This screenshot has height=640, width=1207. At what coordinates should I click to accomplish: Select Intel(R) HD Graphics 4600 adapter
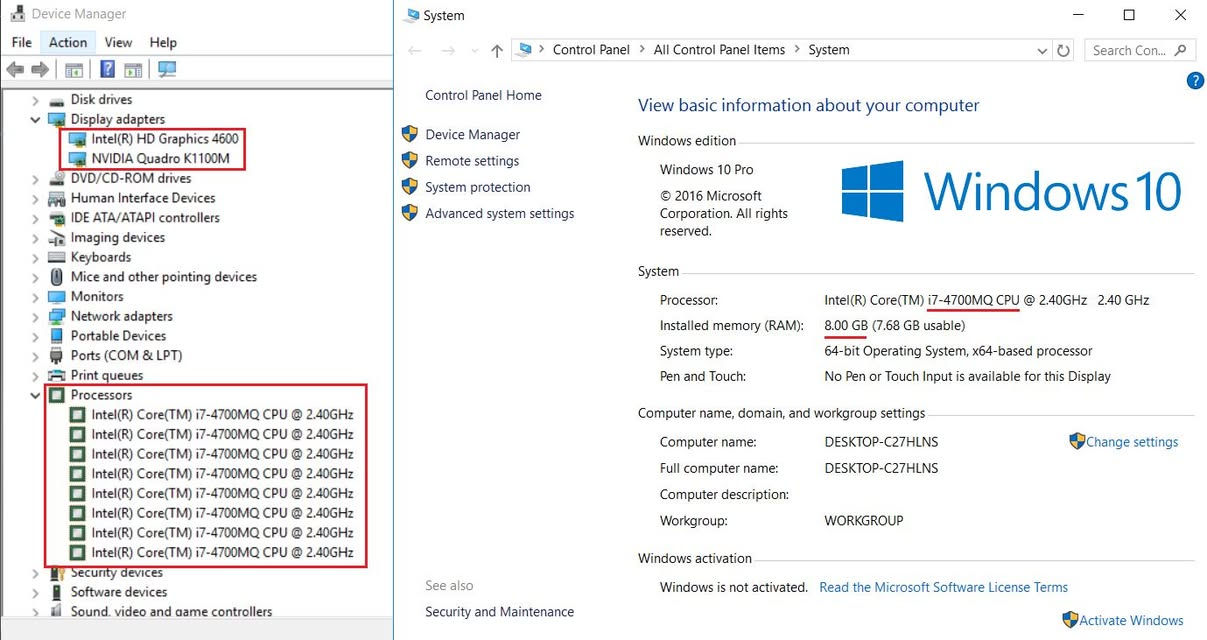pos(164,139)
